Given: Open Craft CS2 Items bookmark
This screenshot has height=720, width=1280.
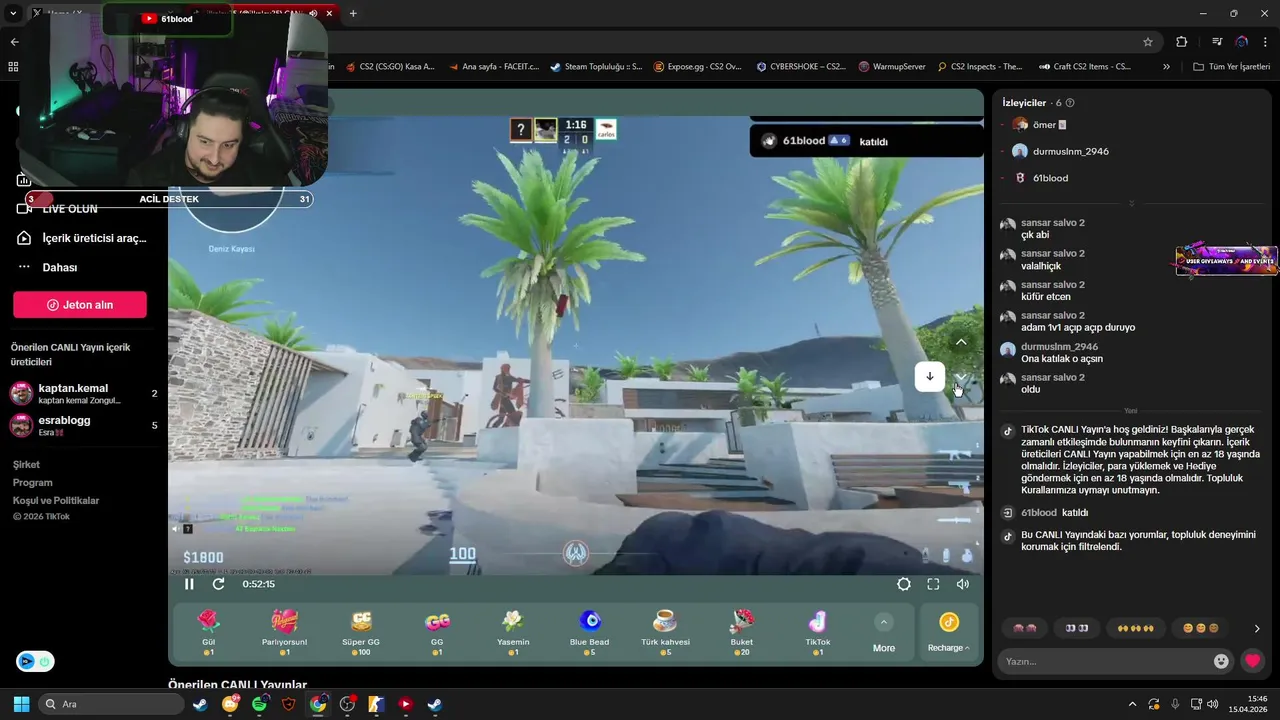Looking at the screenshot, I should tap(1084, 67).
